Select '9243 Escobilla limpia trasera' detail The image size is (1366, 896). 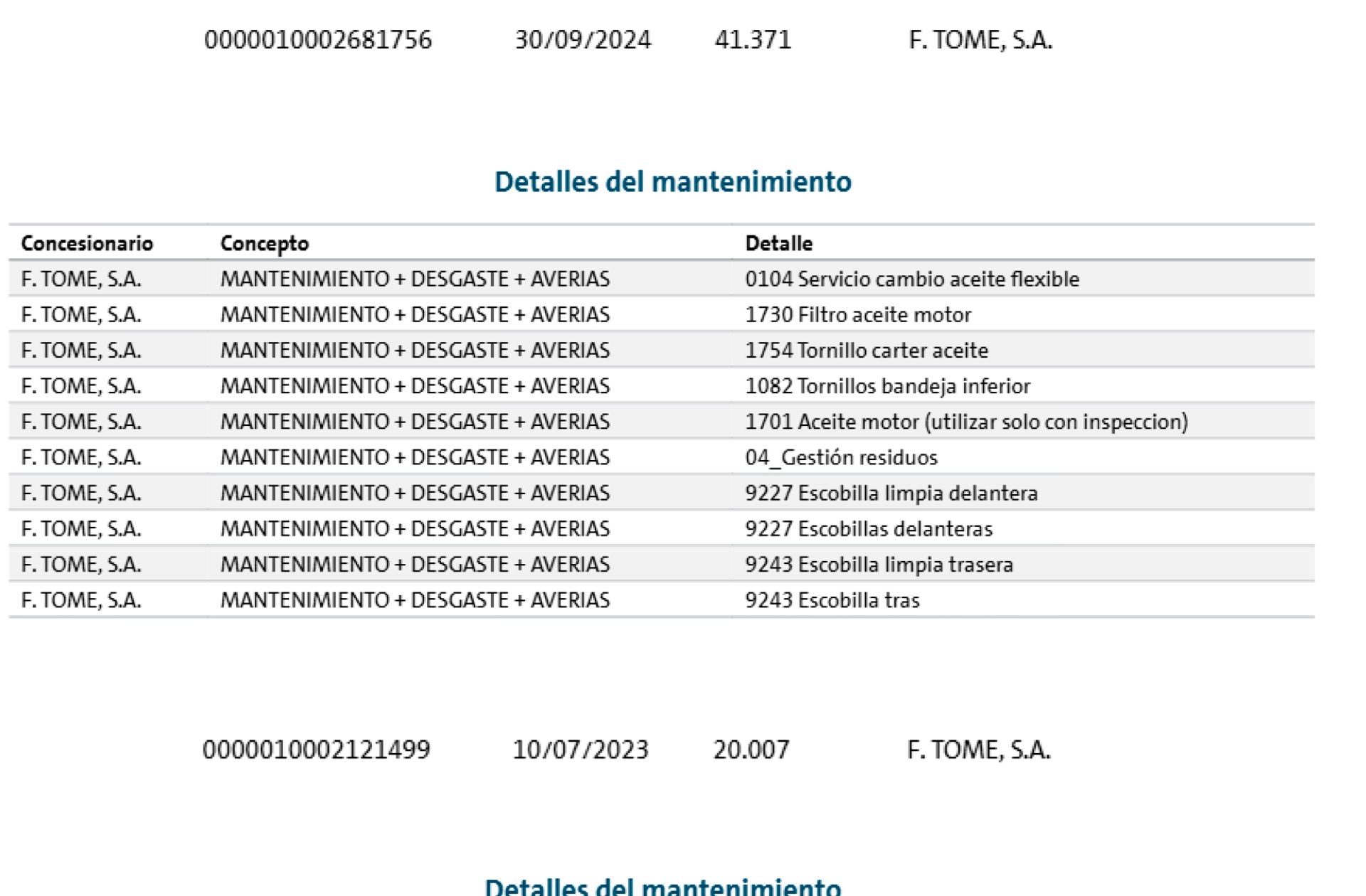click(879, 564)
